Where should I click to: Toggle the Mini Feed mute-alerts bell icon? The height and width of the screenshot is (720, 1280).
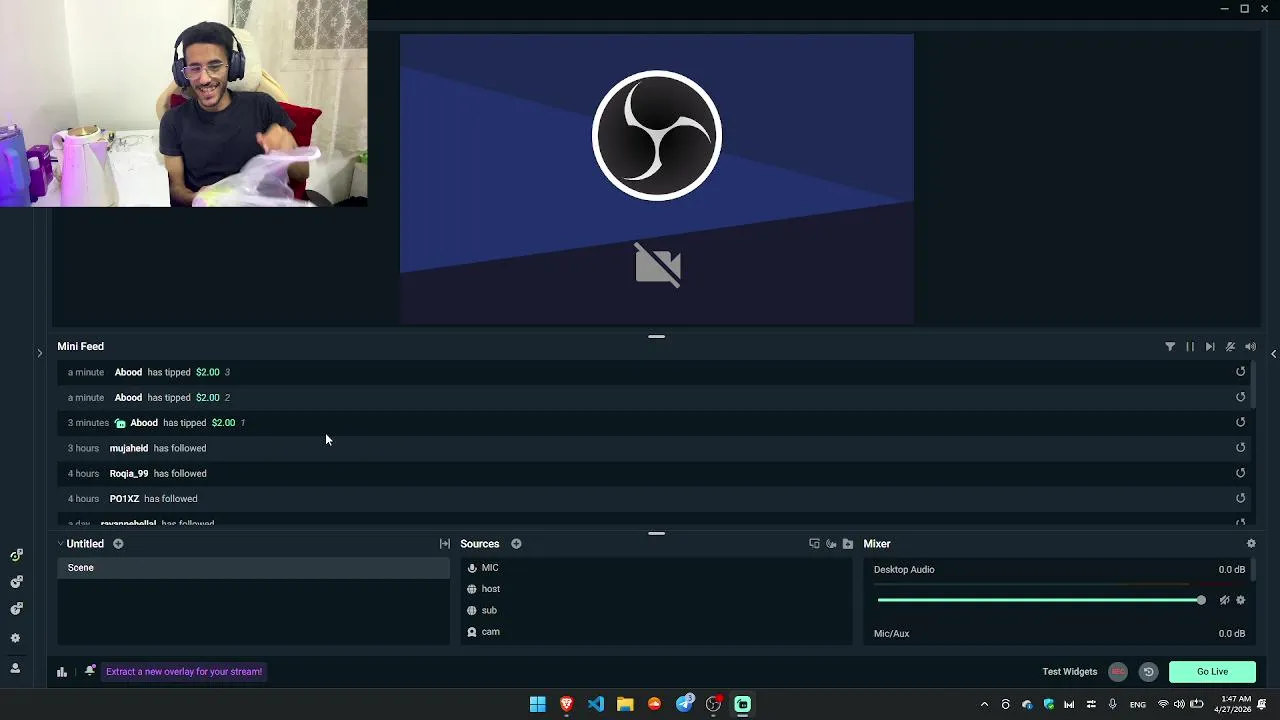[1230, 346]
